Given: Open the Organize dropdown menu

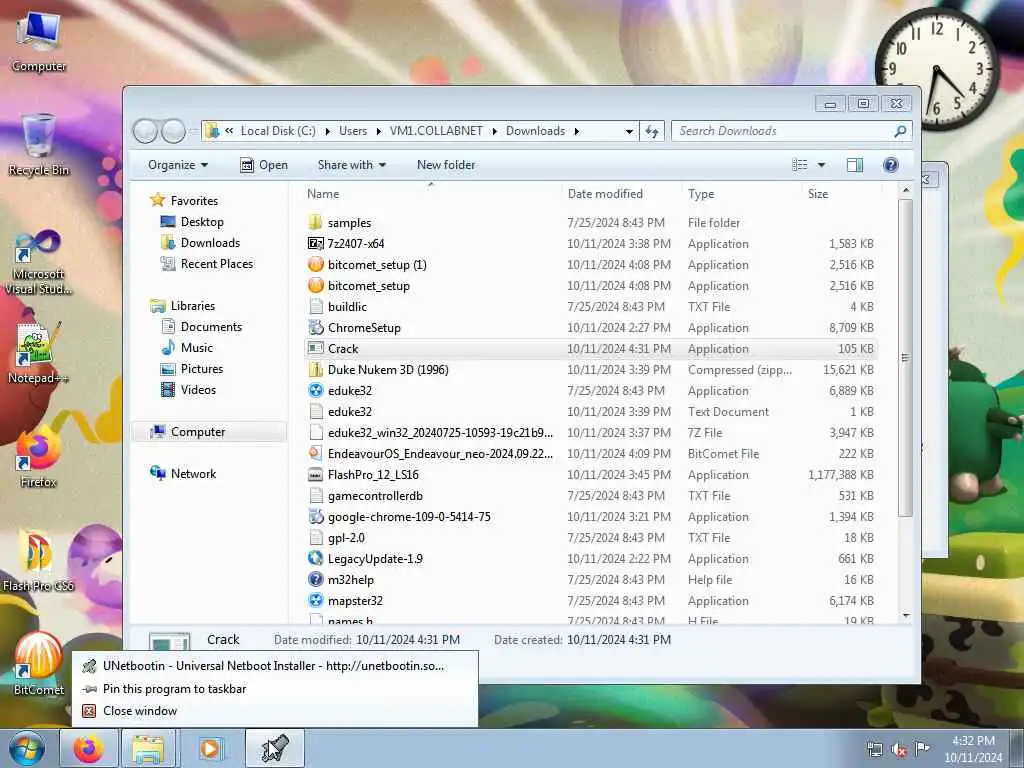Looking at the screenshot, I should (178, 165).
